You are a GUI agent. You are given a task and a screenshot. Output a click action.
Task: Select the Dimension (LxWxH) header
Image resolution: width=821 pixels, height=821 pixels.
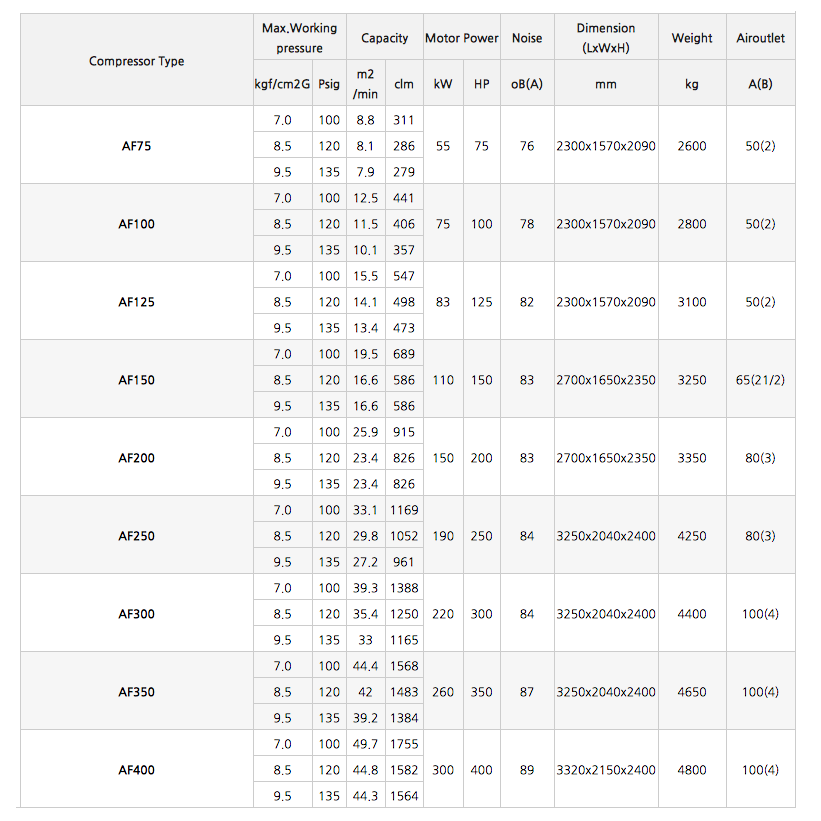[x=605, y=38]
